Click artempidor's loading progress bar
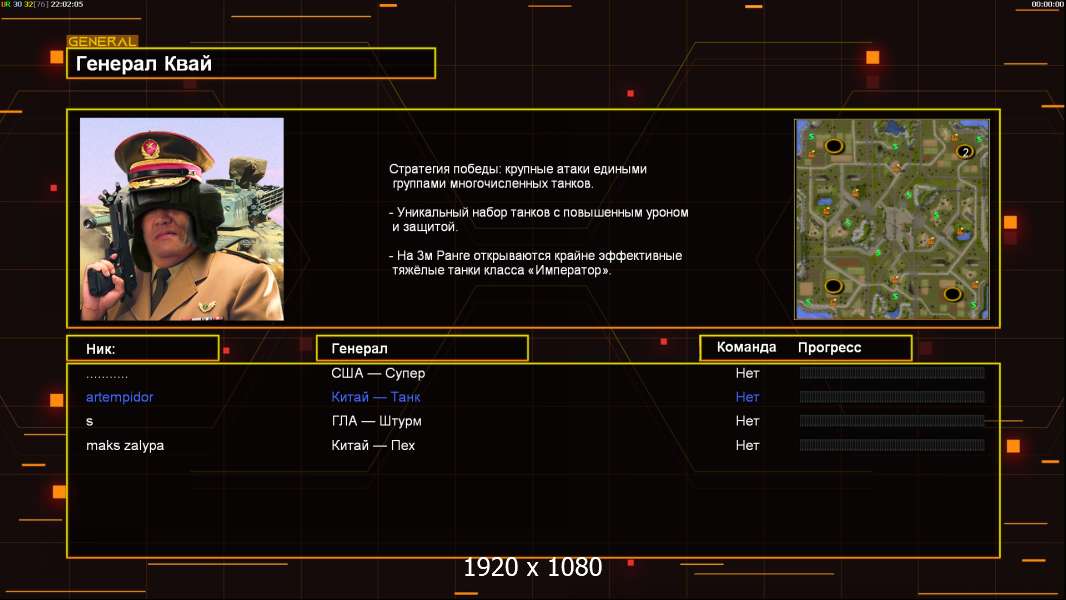Viewport: 1066px width, 600px height. coord(892,397)
